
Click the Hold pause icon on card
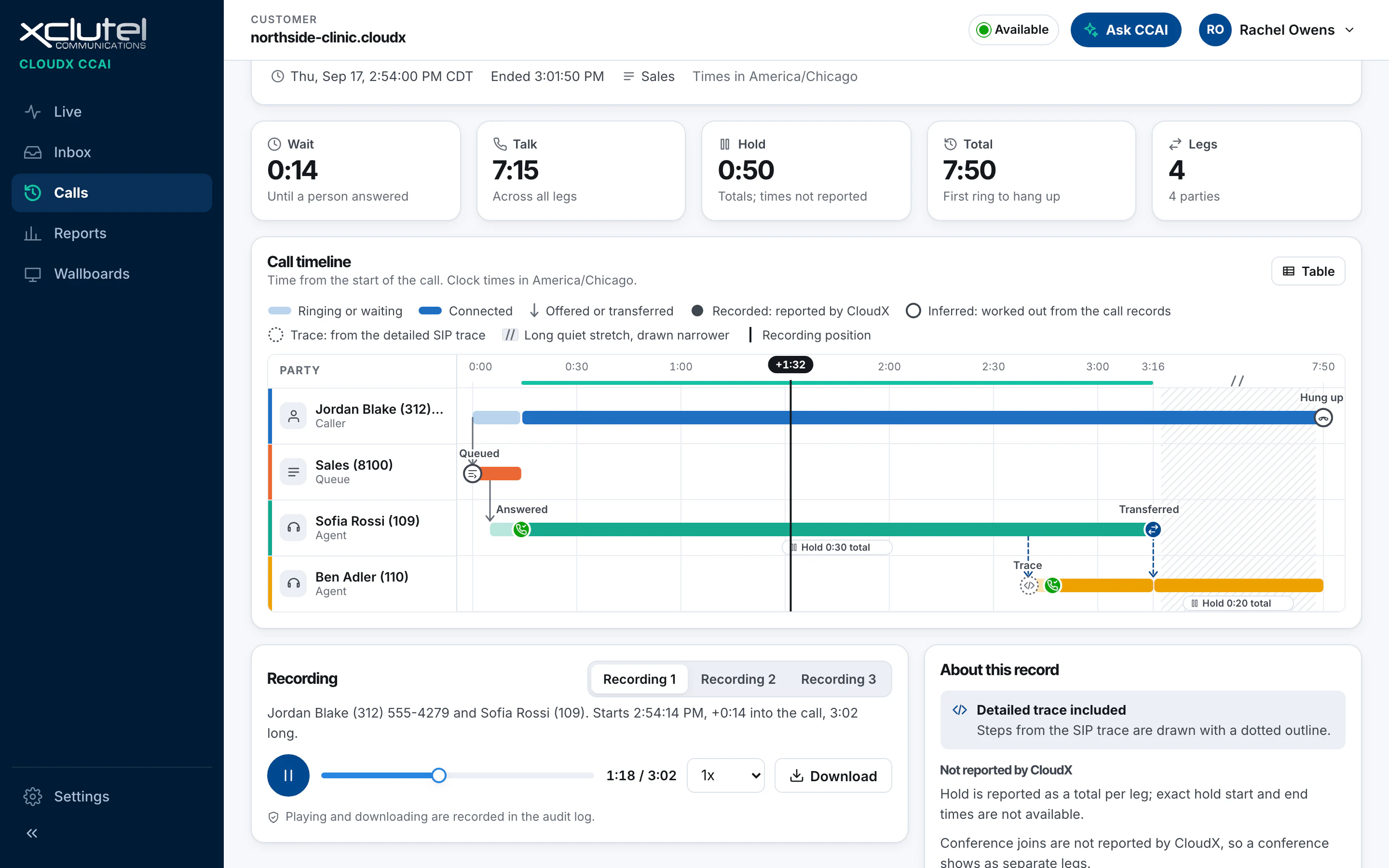tap(725, 144)
